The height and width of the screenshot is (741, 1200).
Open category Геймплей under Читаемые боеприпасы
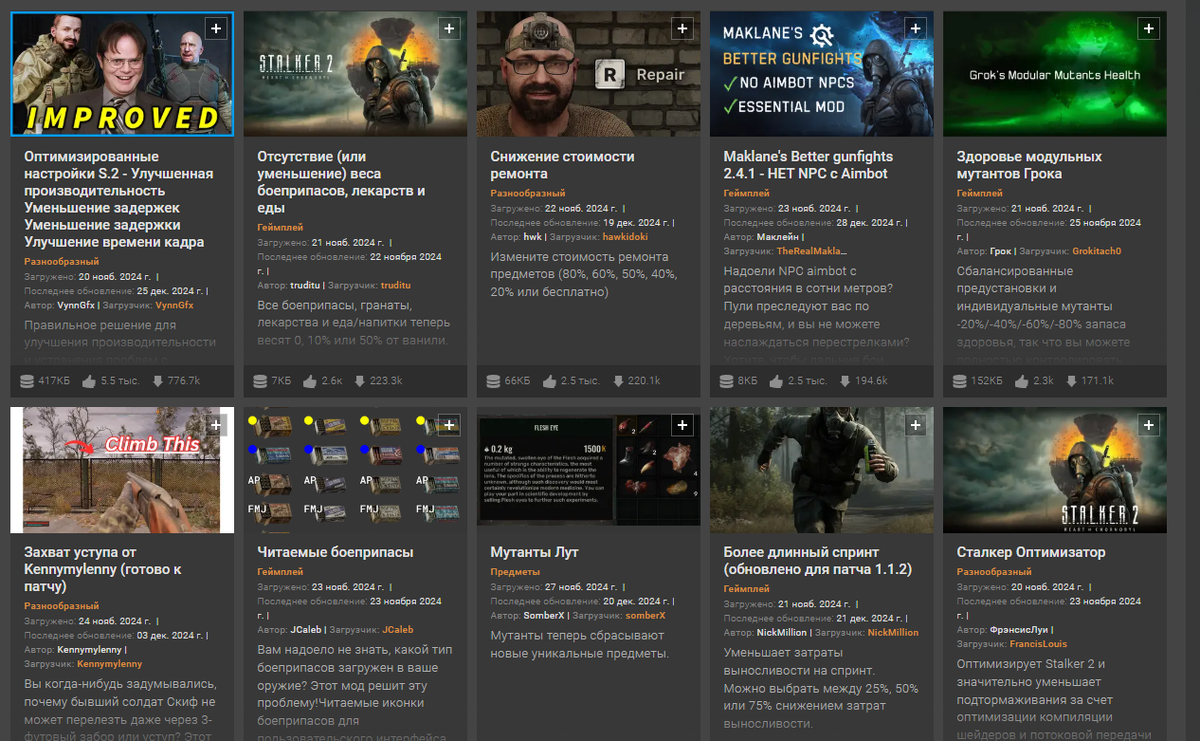tap(280, 572)
